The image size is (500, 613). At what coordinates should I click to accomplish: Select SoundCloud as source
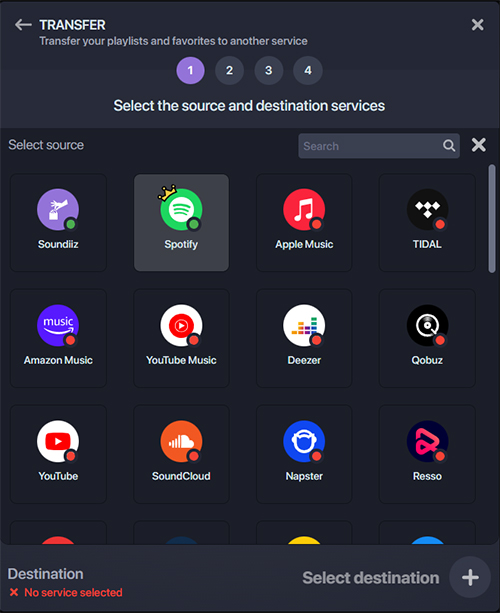[x=181, y=454]
